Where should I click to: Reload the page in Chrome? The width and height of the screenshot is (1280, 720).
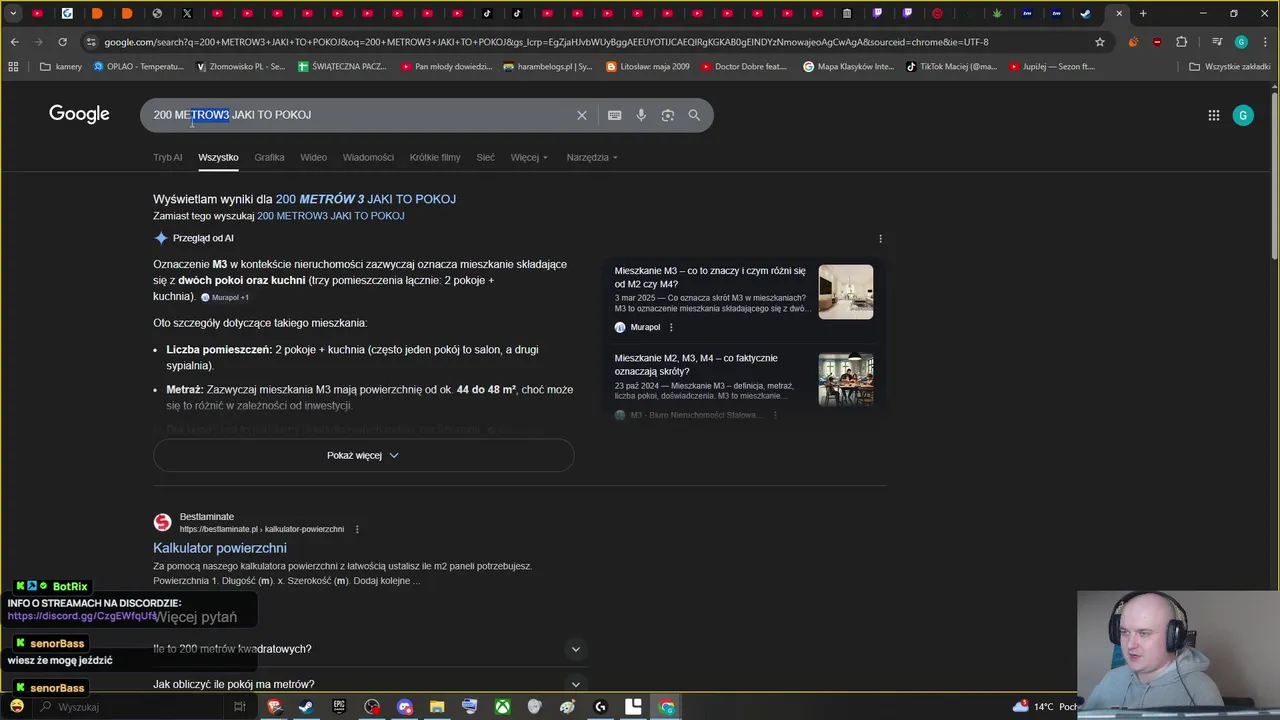coord(62,42)
